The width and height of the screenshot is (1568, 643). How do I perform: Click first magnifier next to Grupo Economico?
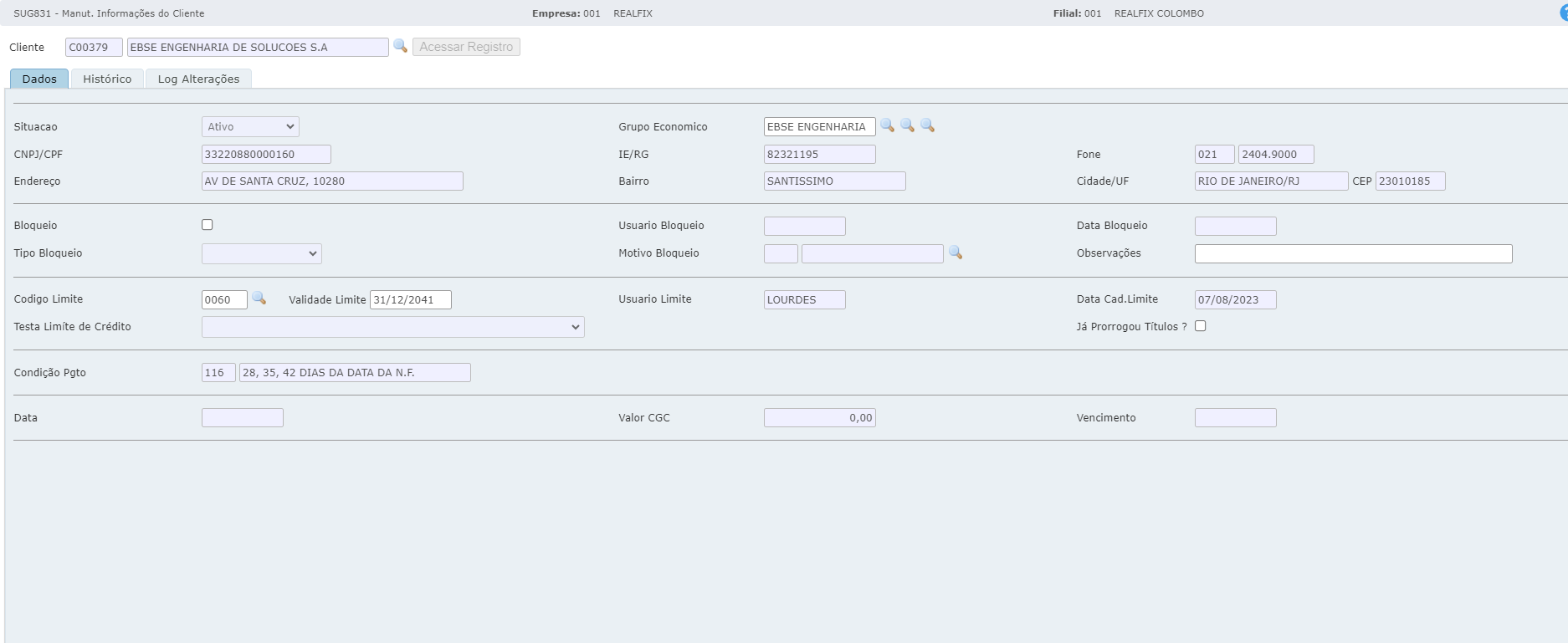click(887, 125)
